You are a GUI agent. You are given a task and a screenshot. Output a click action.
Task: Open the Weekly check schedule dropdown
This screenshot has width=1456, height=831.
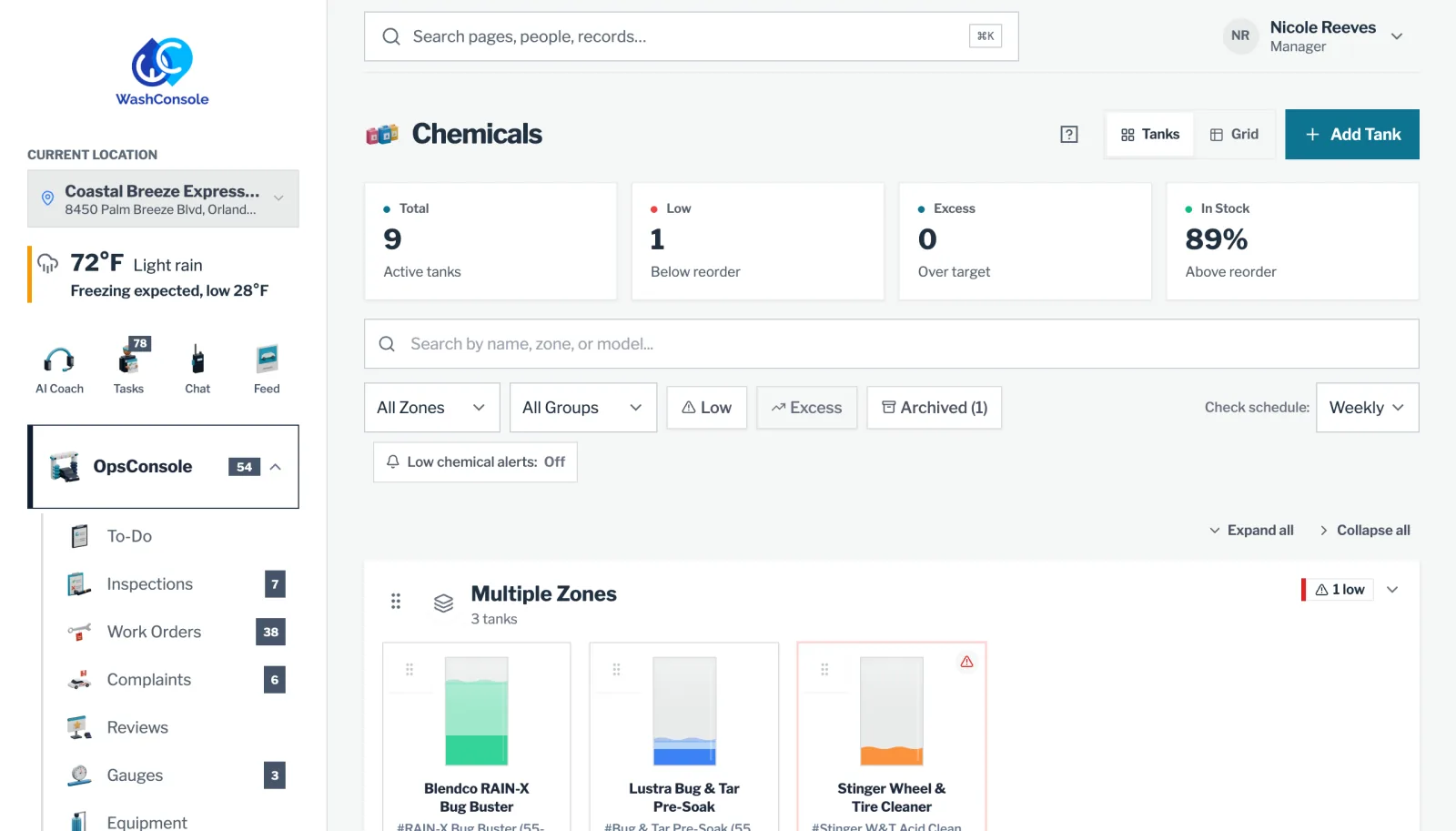click(x=1367, y=408)
